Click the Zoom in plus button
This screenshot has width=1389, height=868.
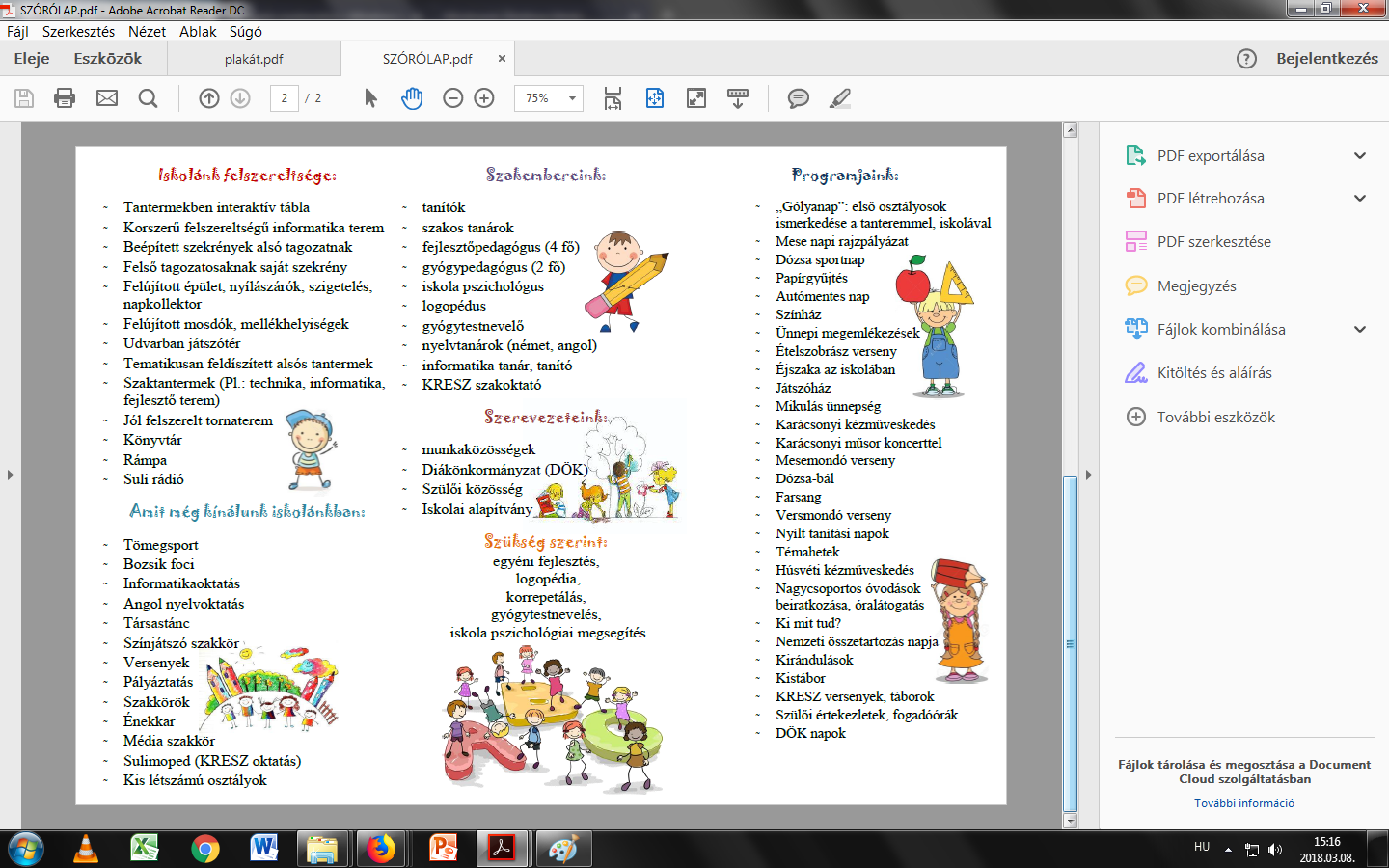[x=484, y=98]
